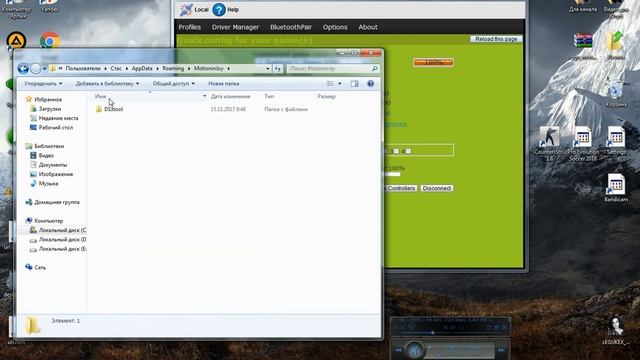The height and width of the screenshot is (360, 640).
Task: Click the Back arrow in Explorer
Action: (23, 69)
